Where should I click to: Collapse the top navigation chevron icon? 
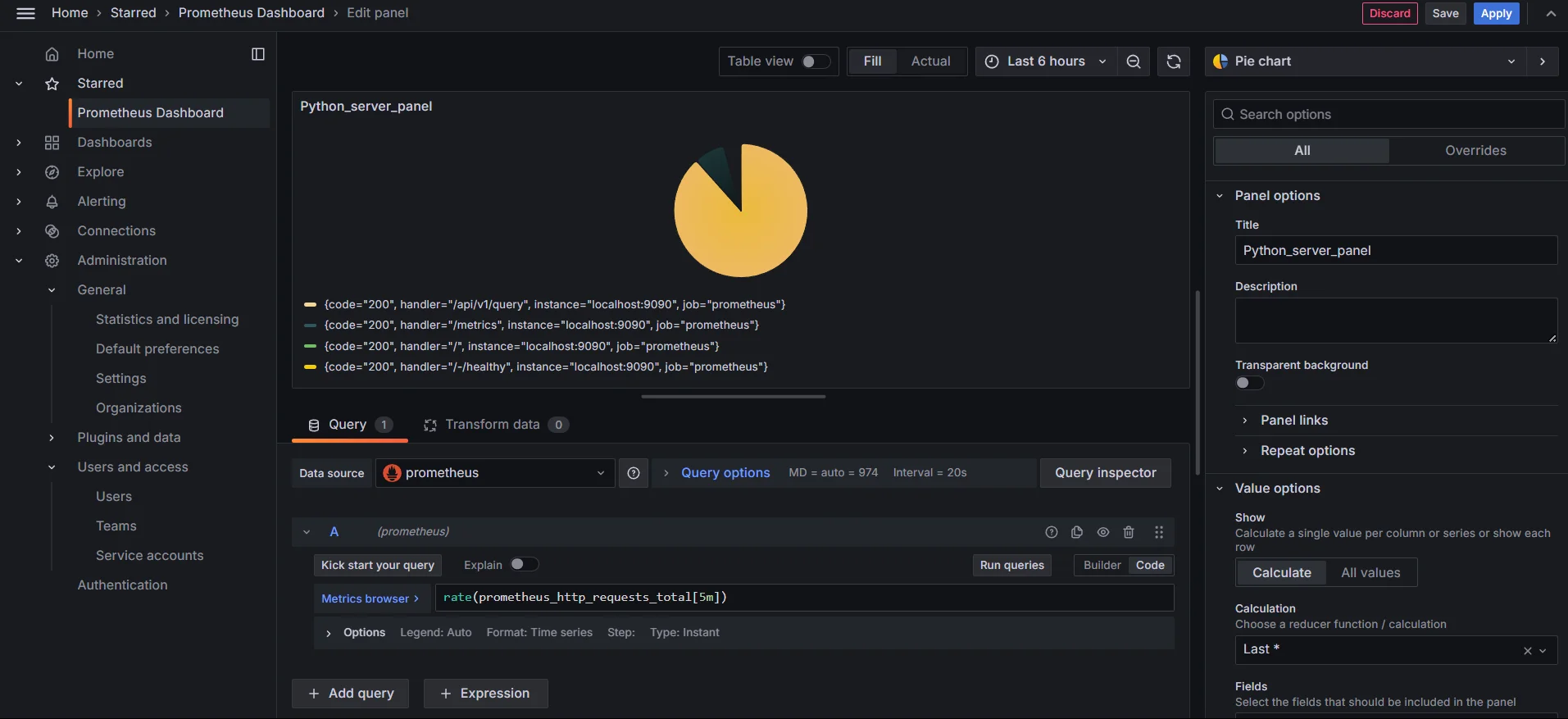pyautogui.click(x=1551, y=13)
